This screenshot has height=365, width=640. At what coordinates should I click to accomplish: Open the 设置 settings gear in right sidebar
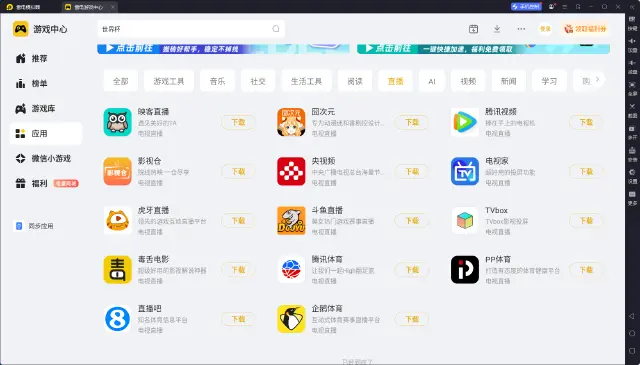point(632,176)
